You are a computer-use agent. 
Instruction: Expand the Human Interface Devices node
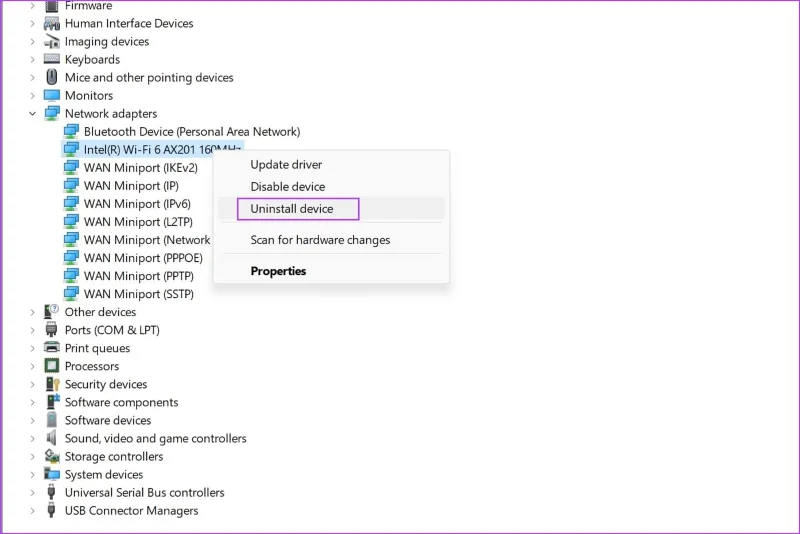[33, 23]
